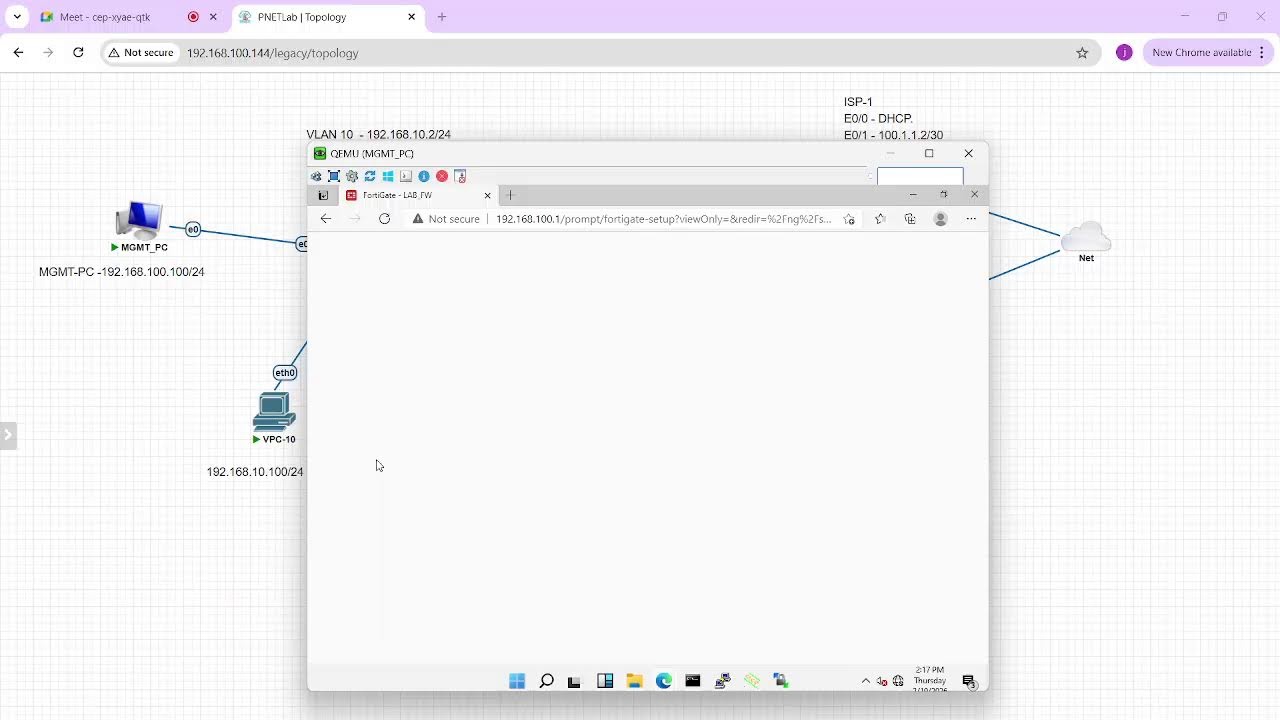Click the QEMU red stop icon
Viewport: 1280px width, 720px height.
pos(442,176)
